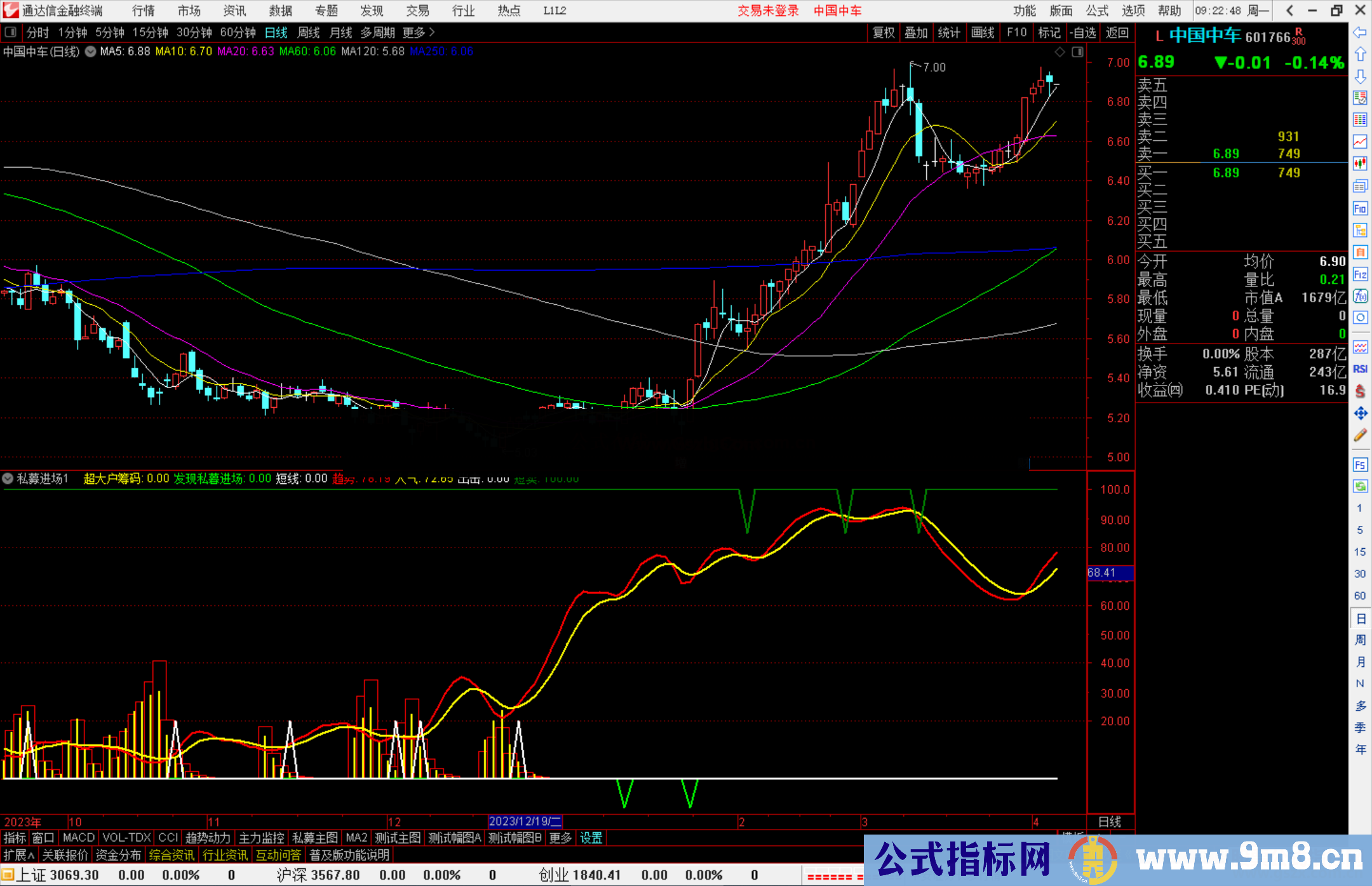
Task: Open 更多 indicators list in bottom tab bar
Action: pos(560,838)
